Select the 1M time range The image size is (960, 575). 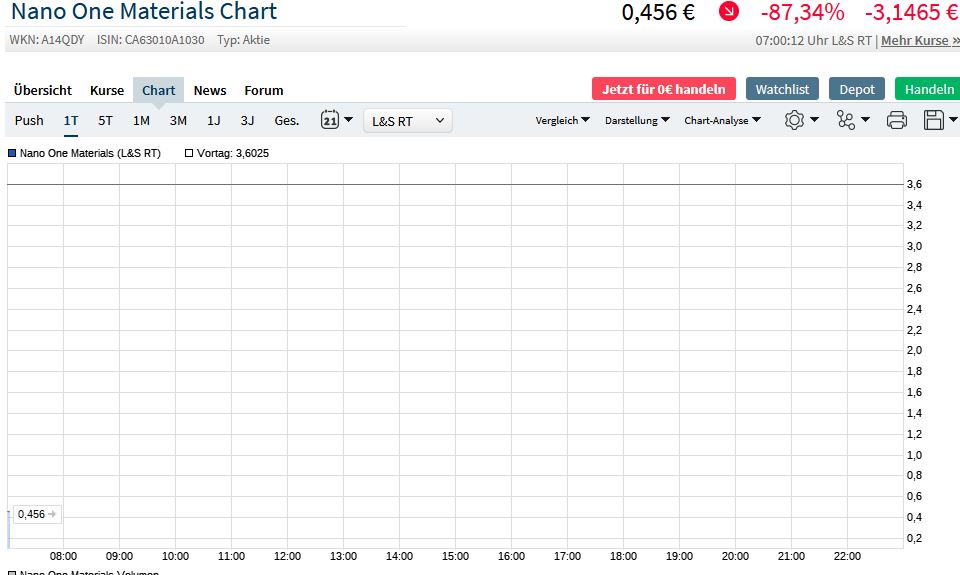pyautogui.click(x=141, y=120)
